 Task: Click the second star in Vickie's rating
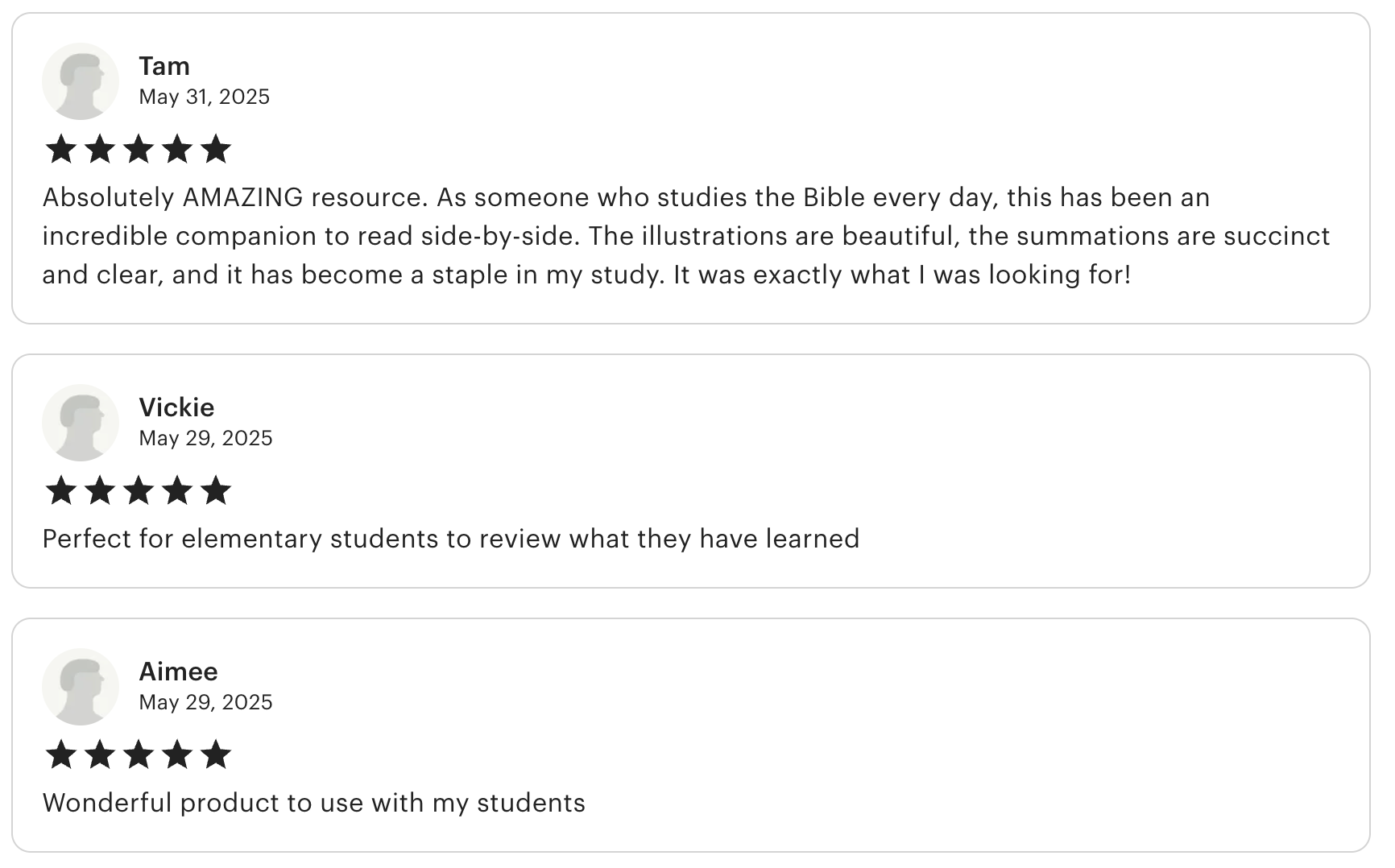click(100, 491)
